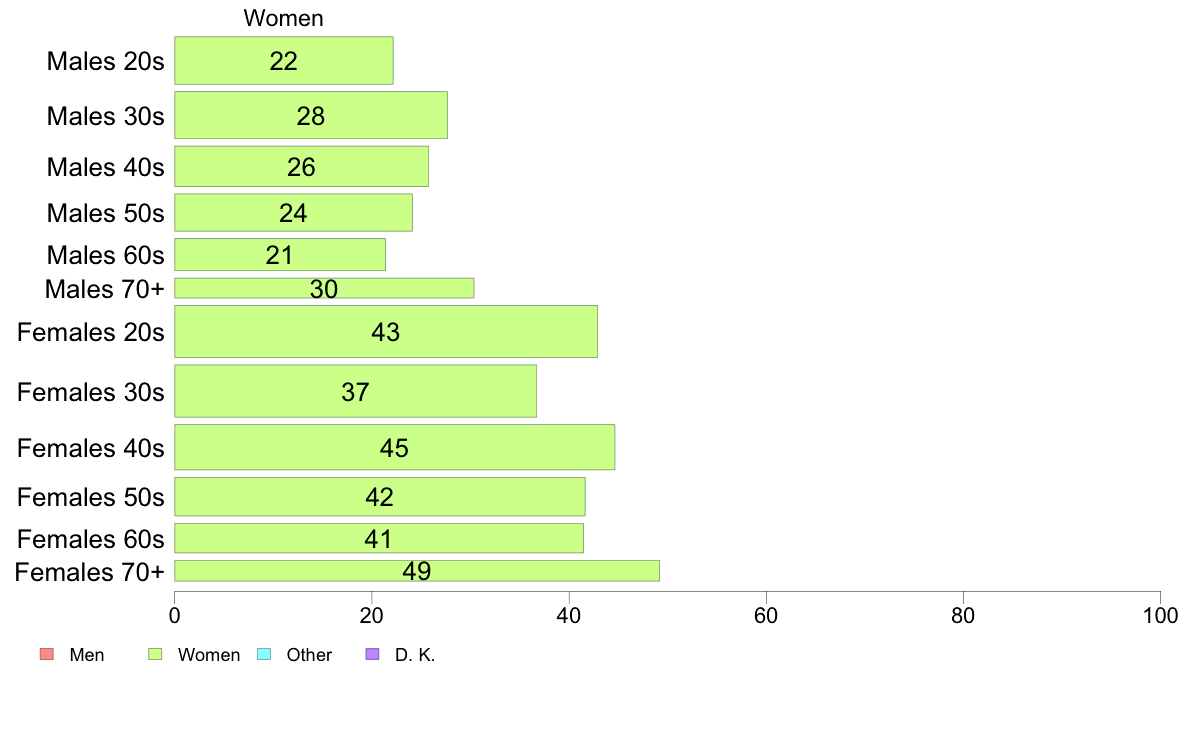Click the Females 20s bar showing 43
The height and width of the screenshot is (736, 1188).
pos(386,331)
